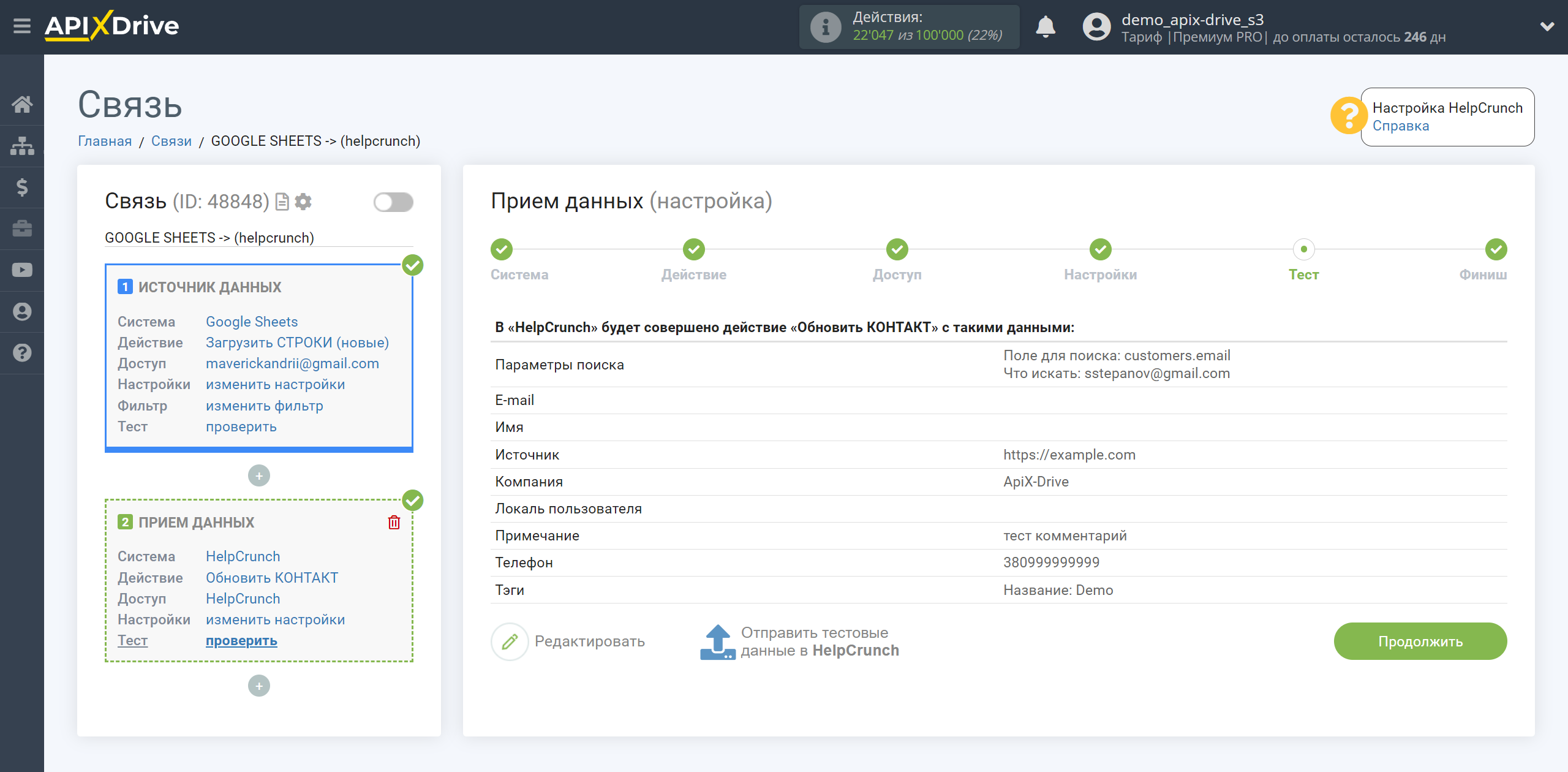Open briefcase sidebar icon
The height and width of the screenshot is (772, 1568).
[x=22, y=229]
